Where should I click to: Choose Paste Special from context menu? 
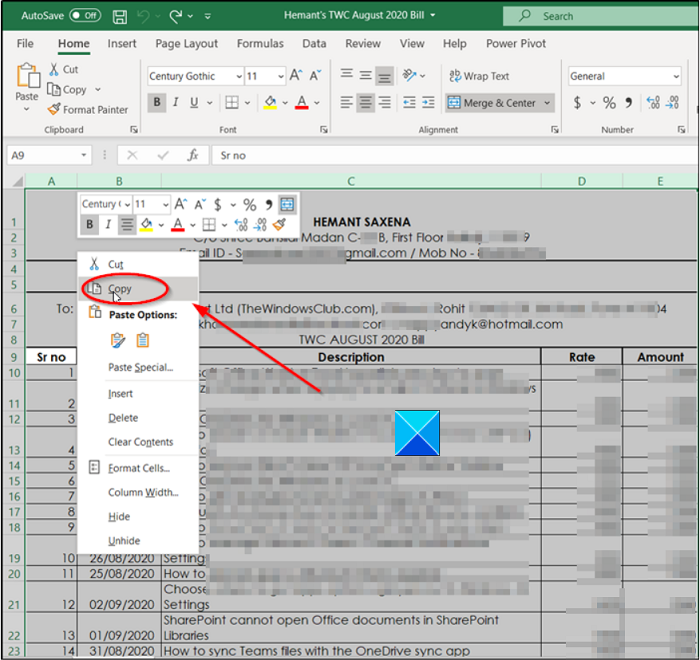click(140, 367)
